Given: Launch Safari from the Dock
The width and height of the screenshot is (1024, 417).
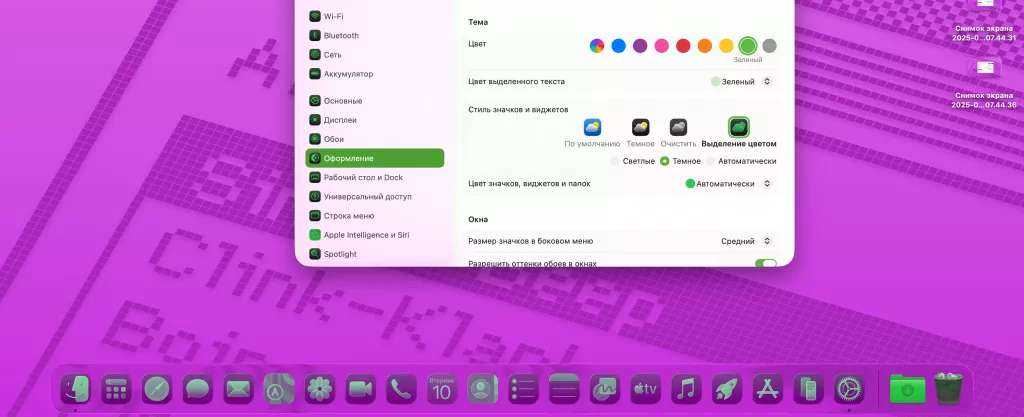Looking at the screenshot, I should pos(157,390).
